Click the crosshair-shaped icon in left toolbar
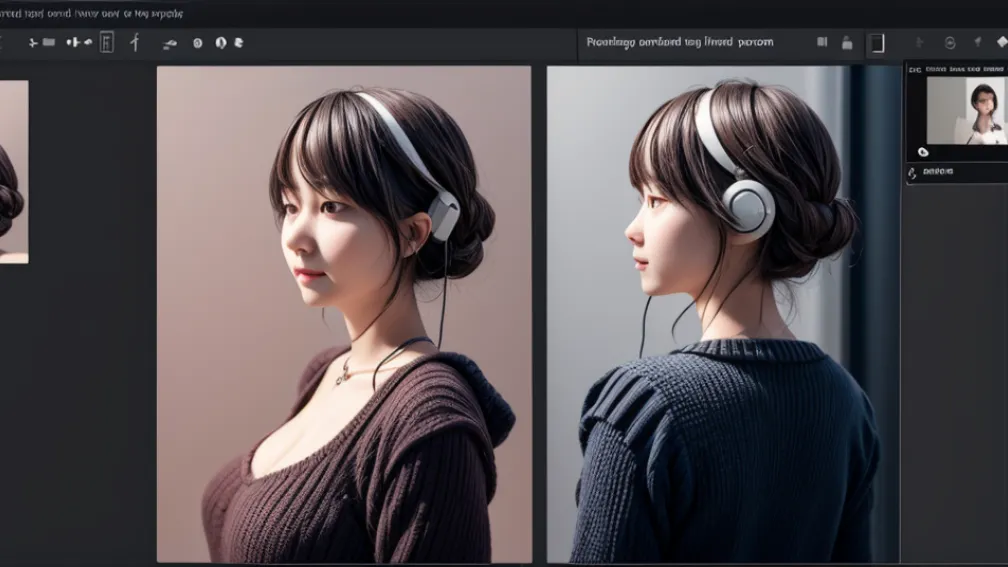This screenshot has height=567, width=1008. pyautogui.click(x=33, y=43)
